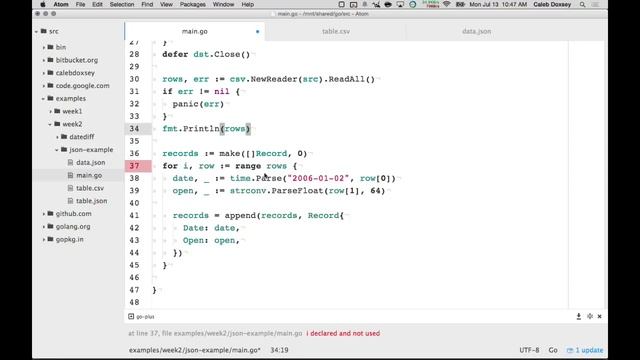640x360 pixels.
Task: Click line number 37 with error highlight
Action: coord(135,166)
